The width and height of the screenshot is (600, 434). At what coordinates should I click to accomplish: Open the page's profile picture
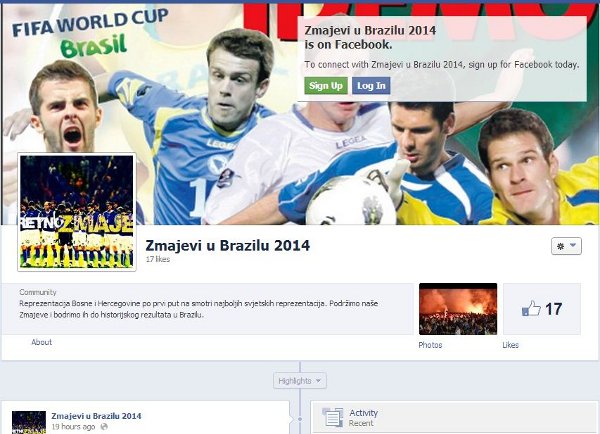coord(77,212)
